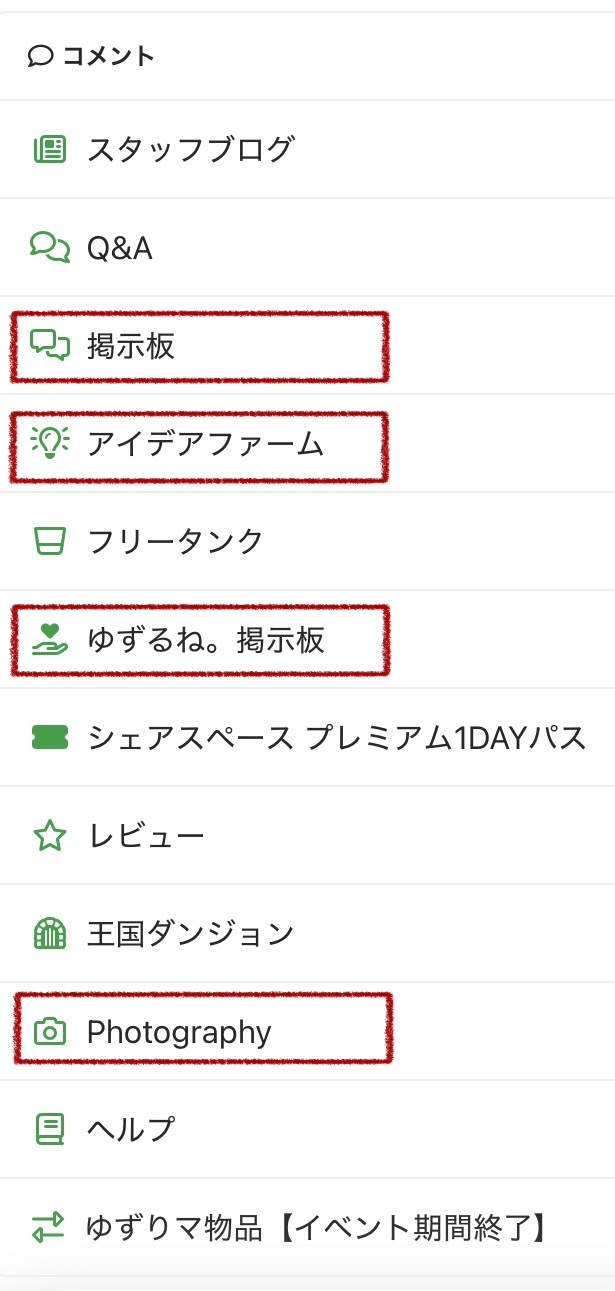Open the Photography link
The height and width of the screenshot is (1291, 615).
pos(179,1031)
